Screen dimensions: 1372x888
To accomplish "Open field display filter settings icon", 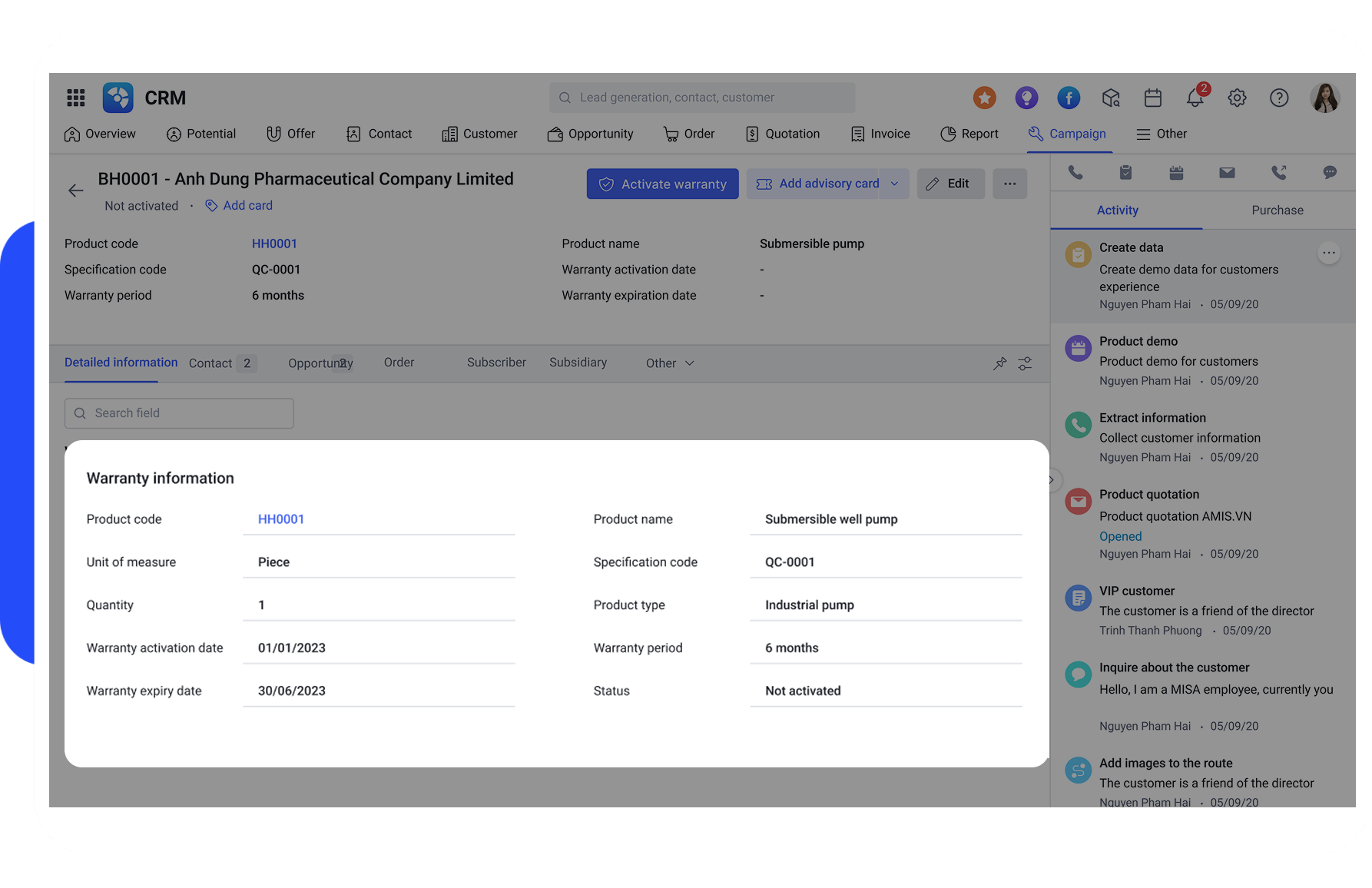I will [x=1025, y=363].
